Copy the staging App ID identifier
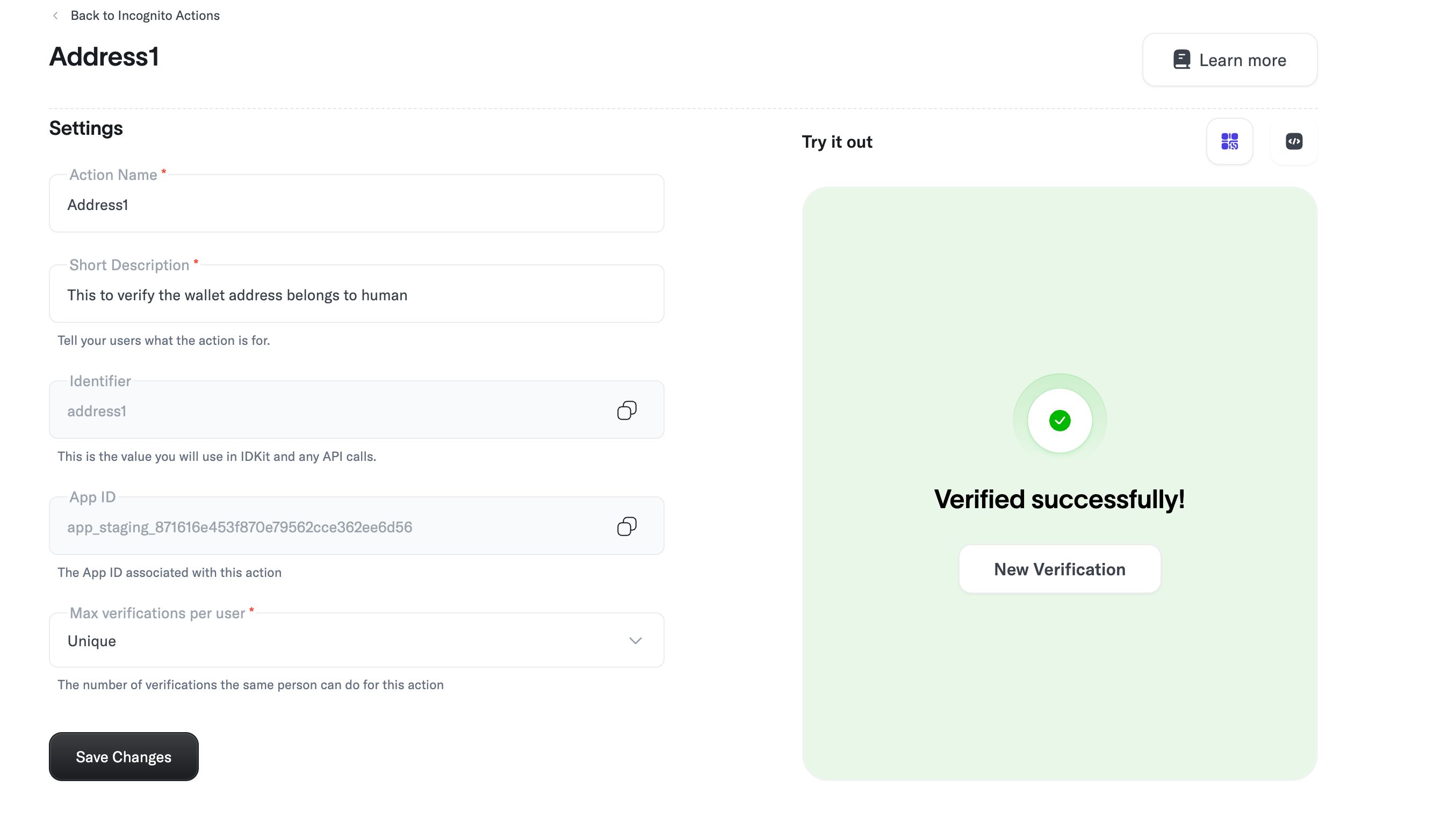 [x=627, y=527]
